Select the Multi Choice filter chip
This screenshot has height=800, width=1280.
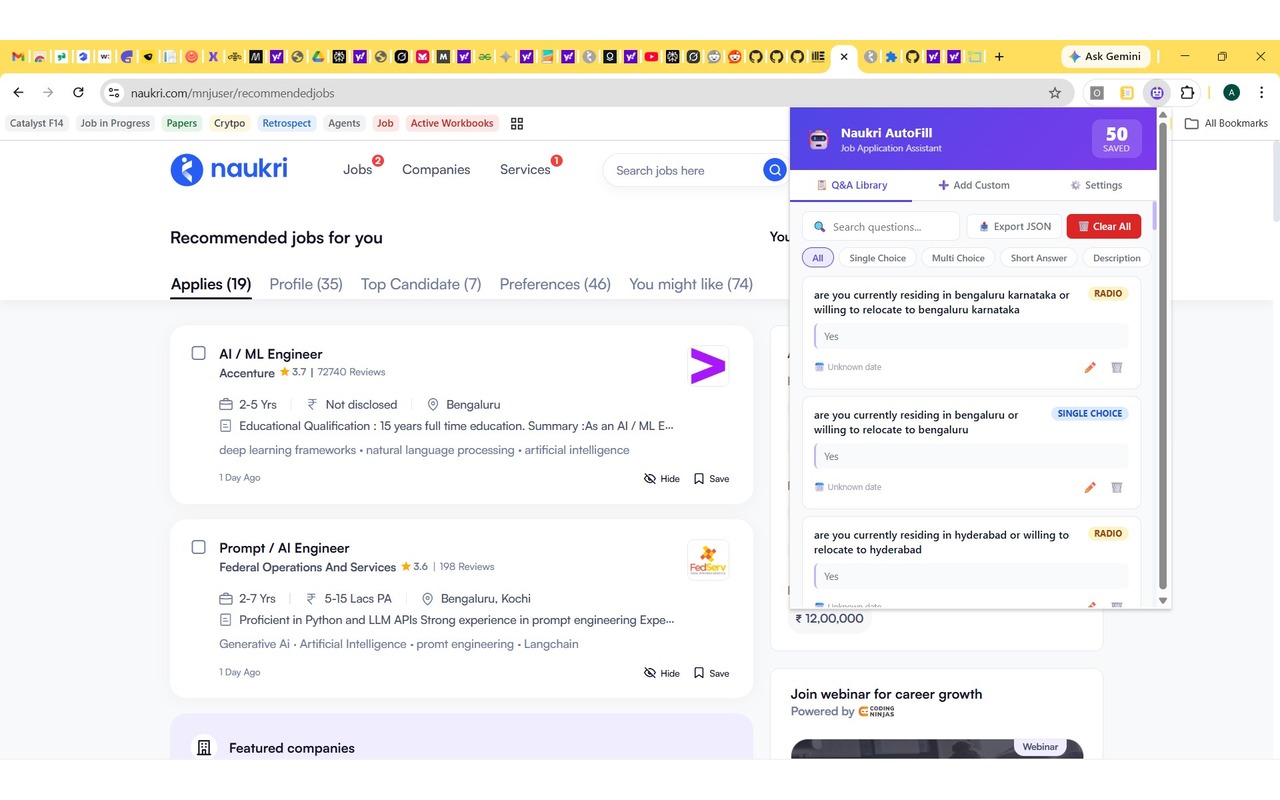[x=958, y=258]
